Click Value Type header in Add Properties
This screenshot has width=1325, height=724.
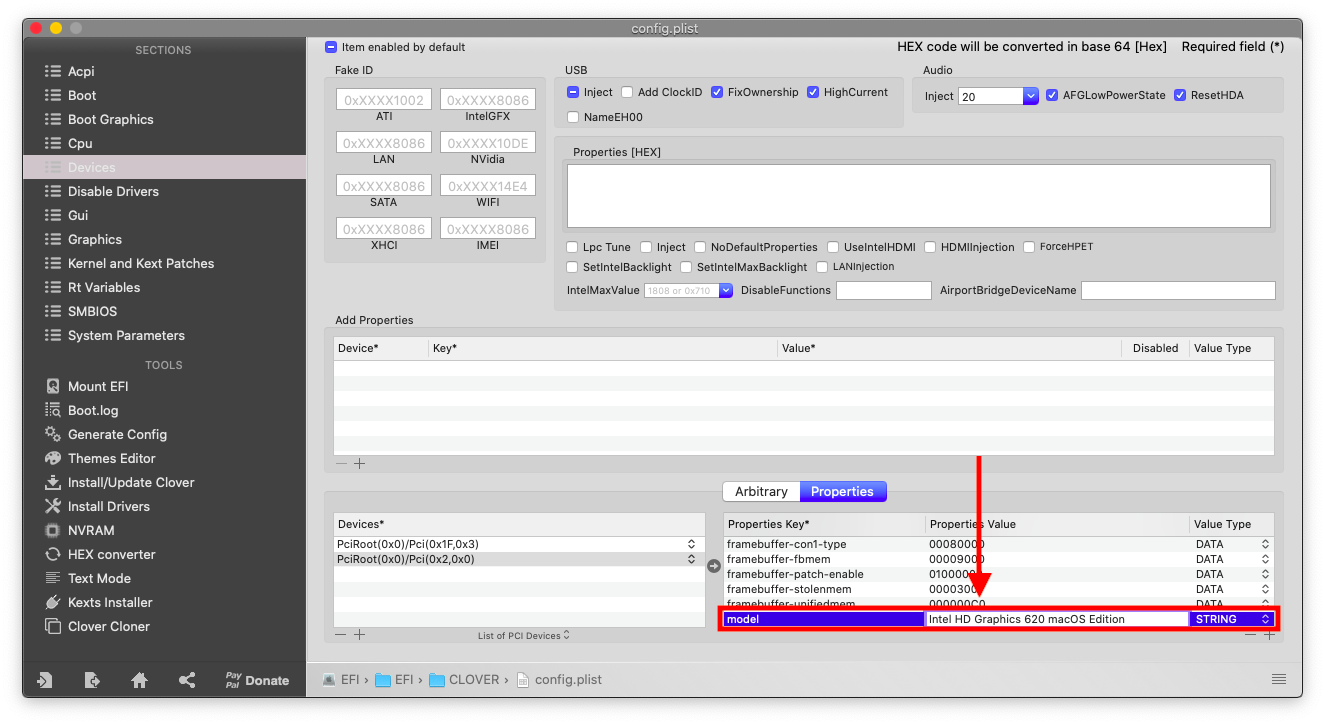pyautogui.click(x=1230, y=348)
